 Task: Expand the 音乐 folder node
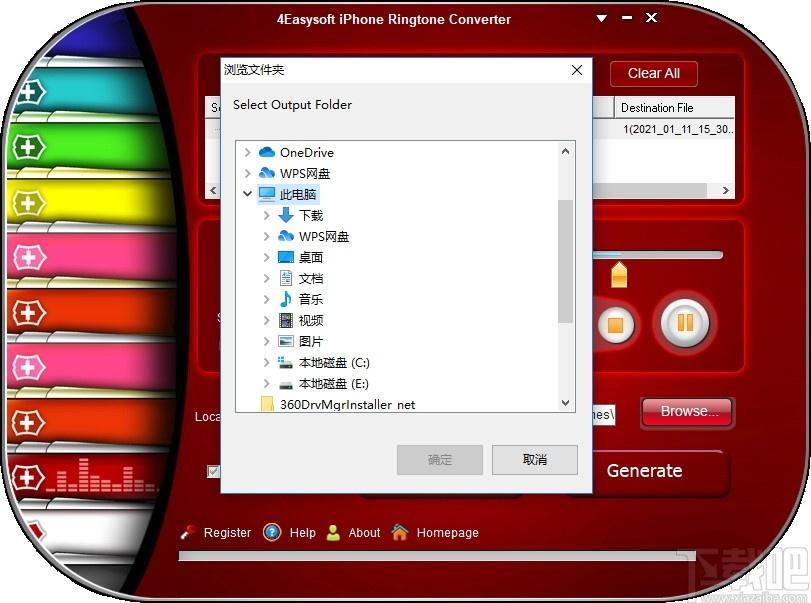click(x=266, y=299)
